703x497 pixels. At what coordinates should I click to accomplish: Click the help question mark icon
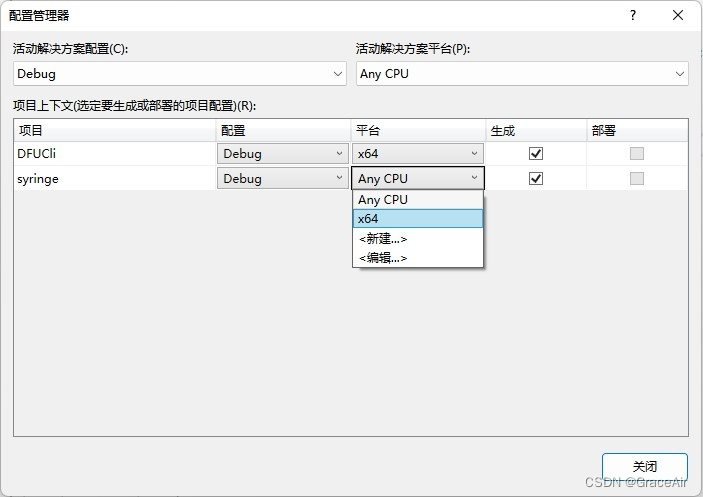point(633,15)
